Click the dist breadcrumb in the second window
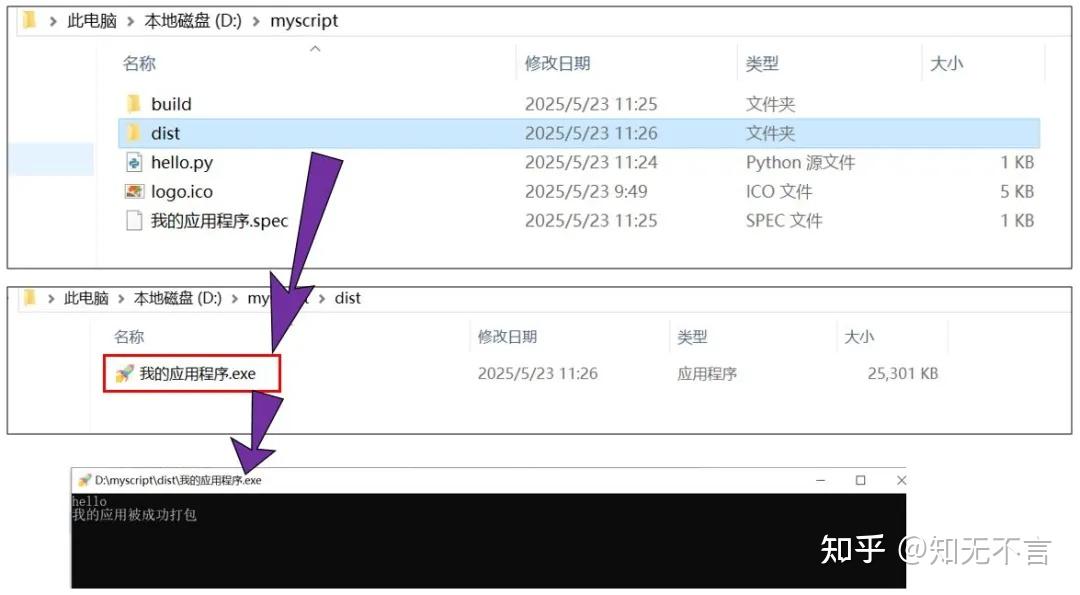The height and width of the screenshot is (595, 1080). tap(347, 297)
